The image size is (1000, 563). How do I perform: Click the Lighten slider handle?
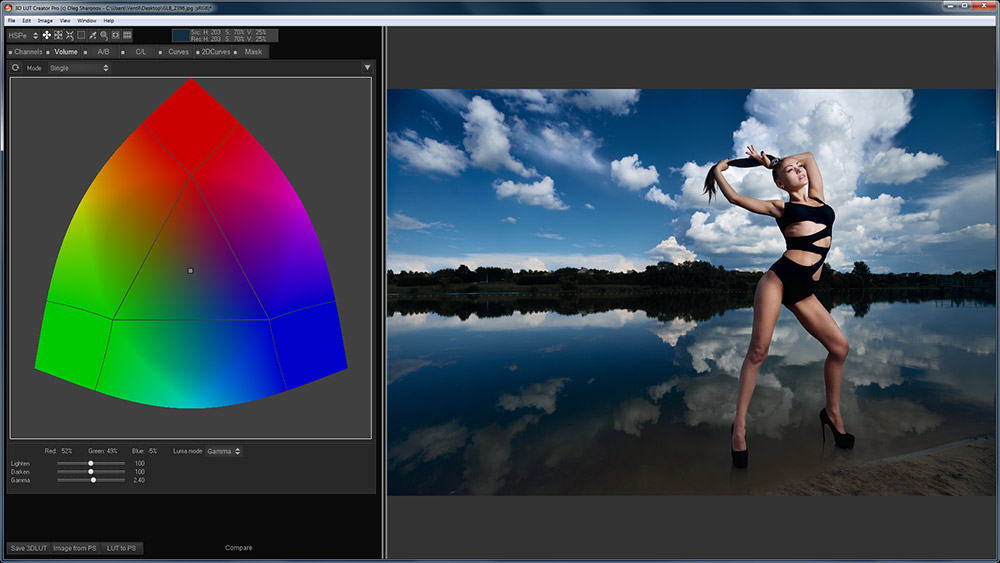coord(91,464)
